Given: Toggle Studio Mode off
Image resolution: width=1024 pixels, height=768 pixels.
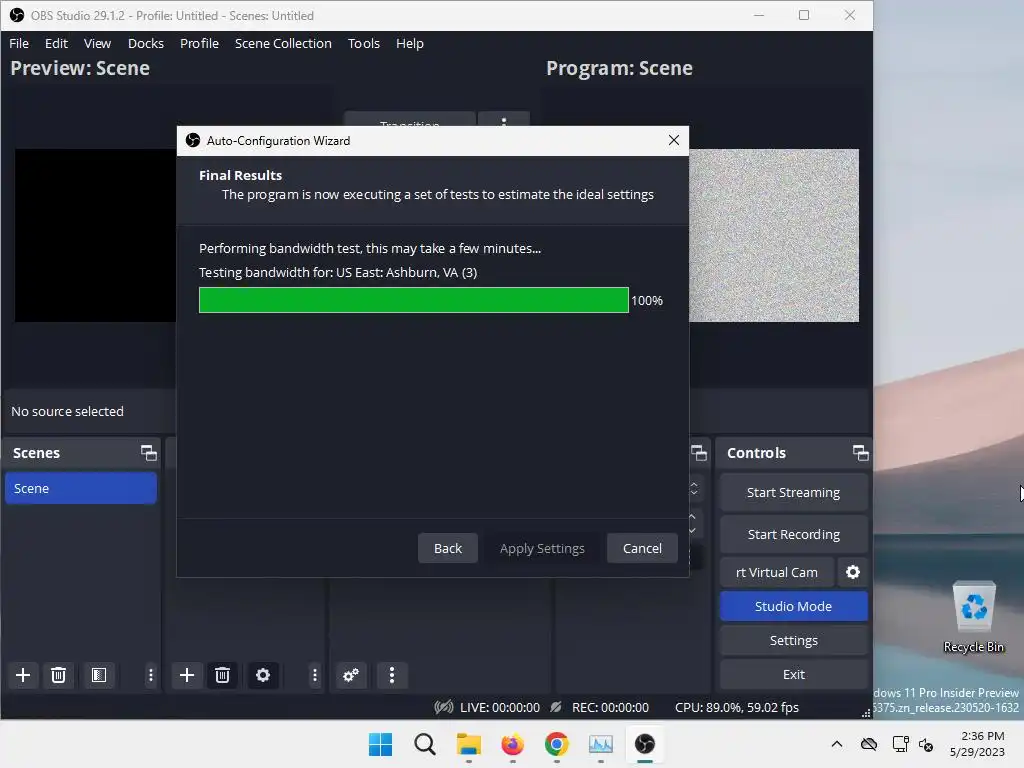Looking at the screenshot, I should click(x=793, y=606).
